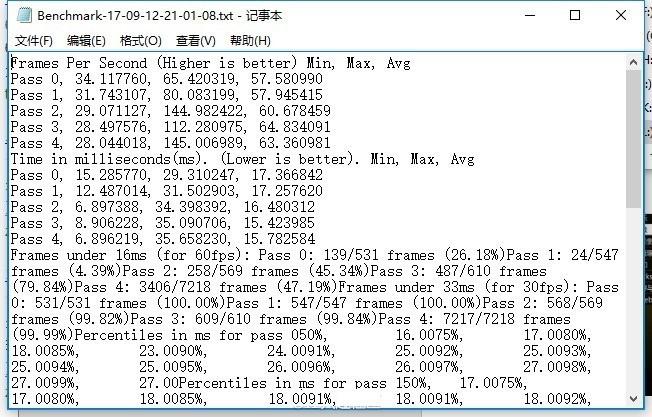Click the scrollbar down arrow
This screenshot has width=652, height=417.
pyautogui.click(x=633, y=398)
